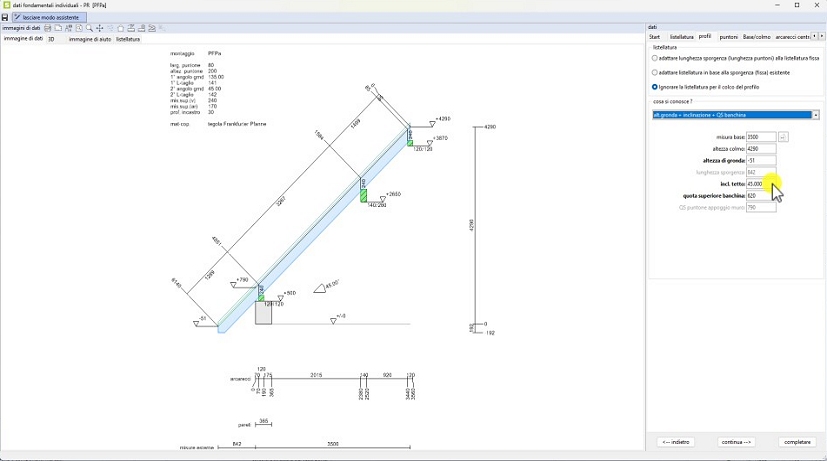Switch to the puntoni tab

pos(728,36)
